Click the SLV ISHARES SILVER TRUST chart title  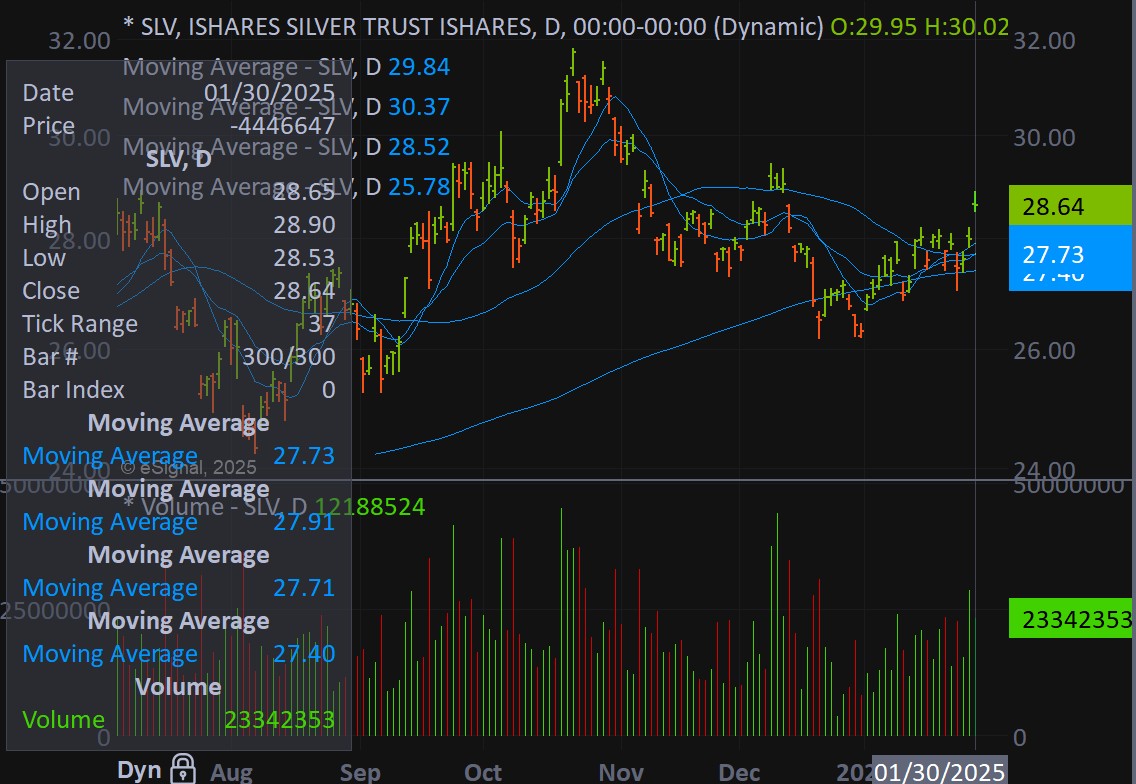pos(474,27)
